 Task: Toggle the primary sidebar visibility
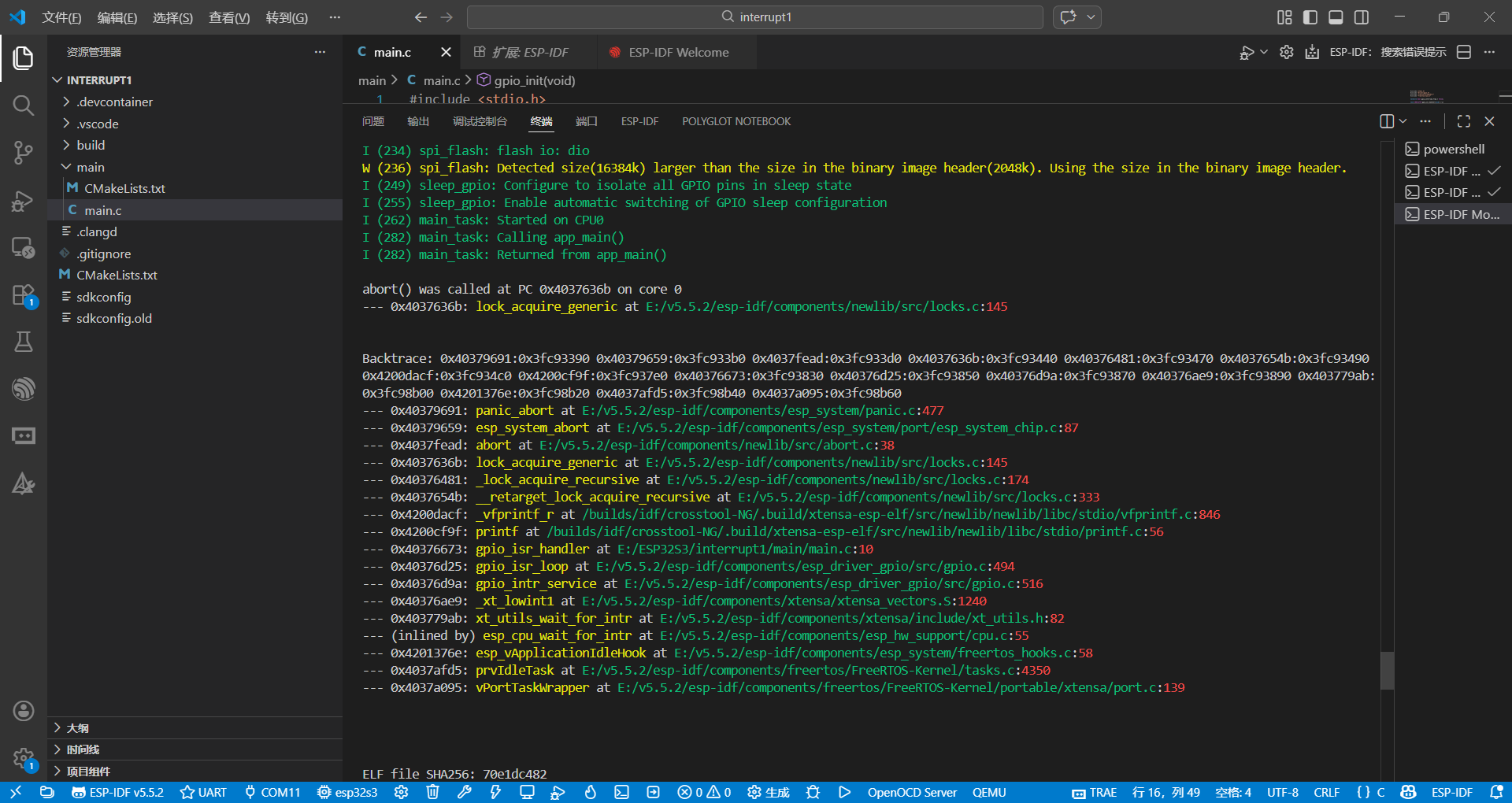coord(1310,17)
